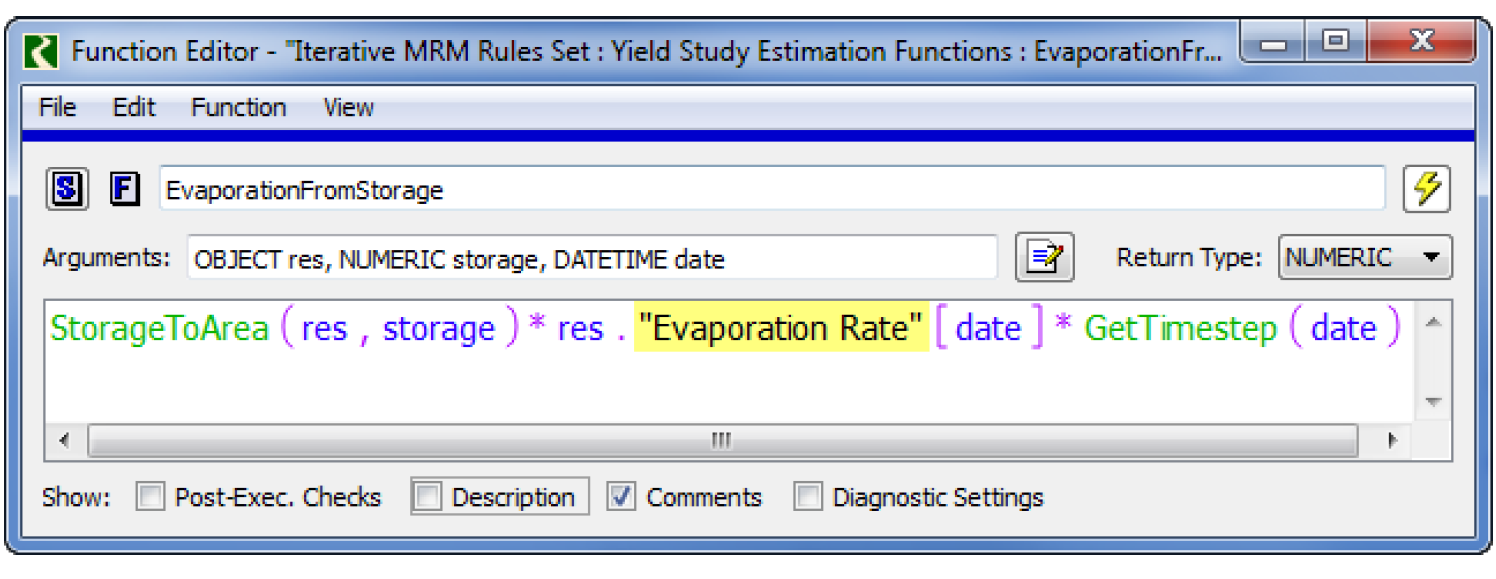1496x579 pixels.
Task: Click the Arguments text field
Action: pos(590,259)
